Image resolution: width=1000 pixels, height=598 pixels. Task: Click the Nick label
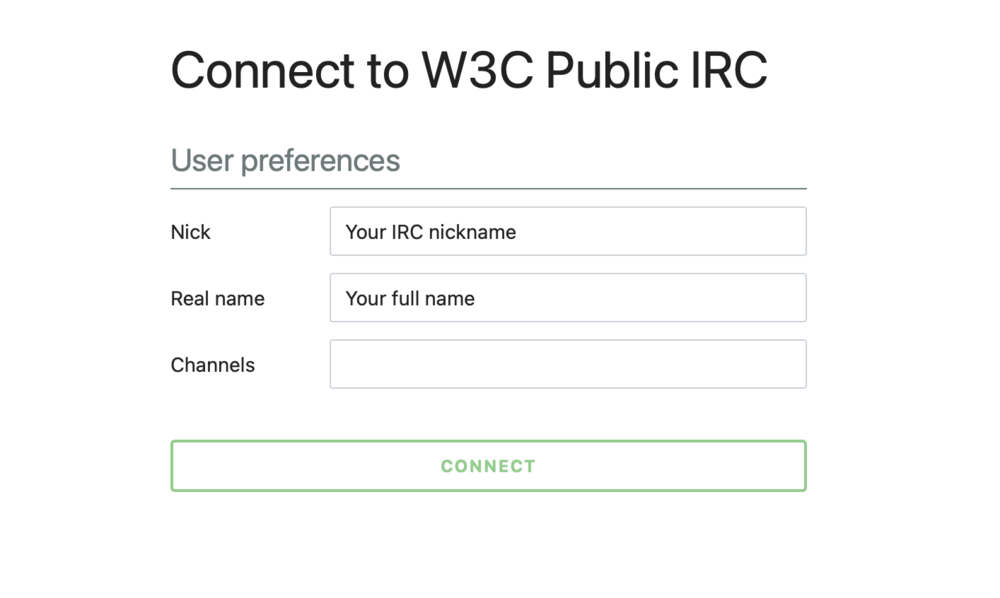(x=191, y=232)
